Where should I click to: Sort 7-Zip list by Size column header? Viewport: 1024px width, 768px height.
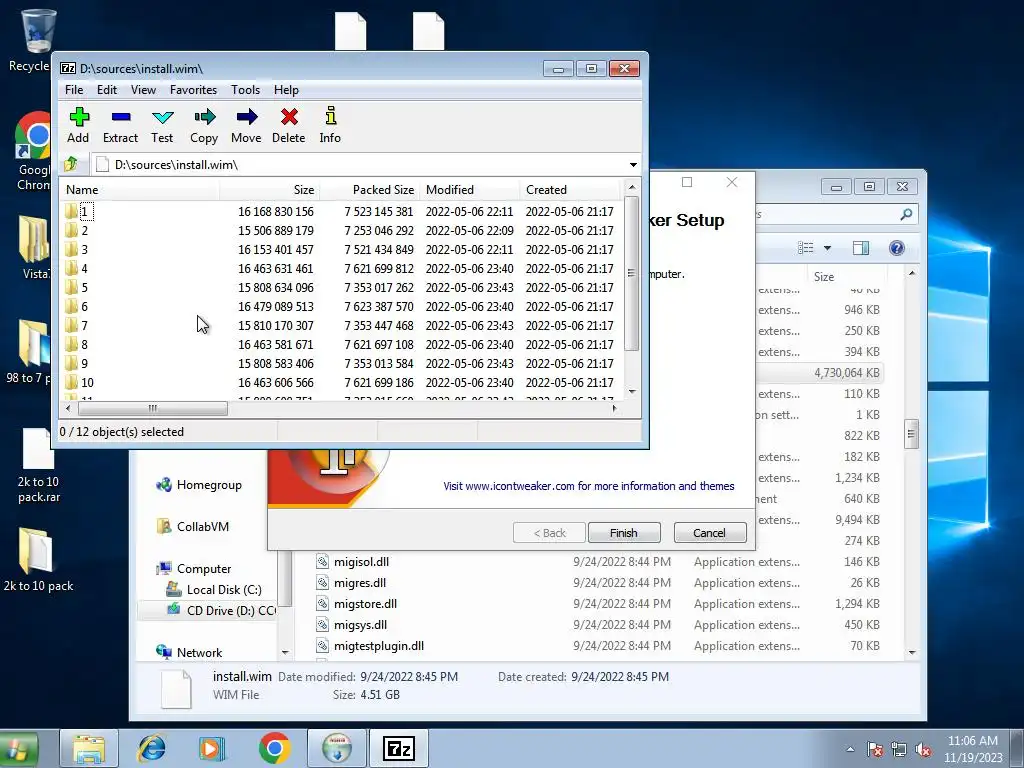click(x=269, y=190)
